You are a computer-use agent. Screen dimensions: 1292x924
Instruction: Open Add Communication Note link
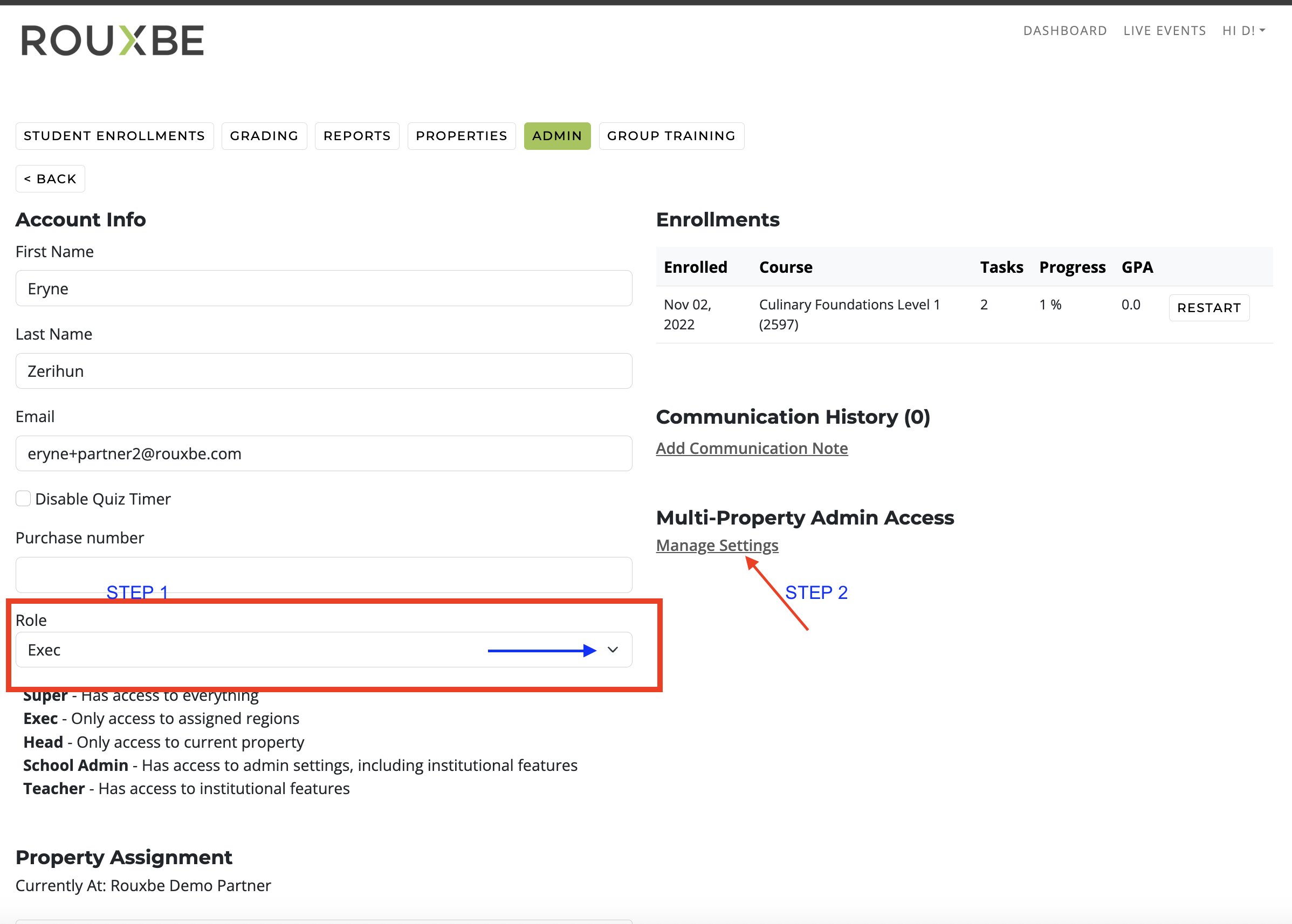pyautogui.click(x=752, y=449)
